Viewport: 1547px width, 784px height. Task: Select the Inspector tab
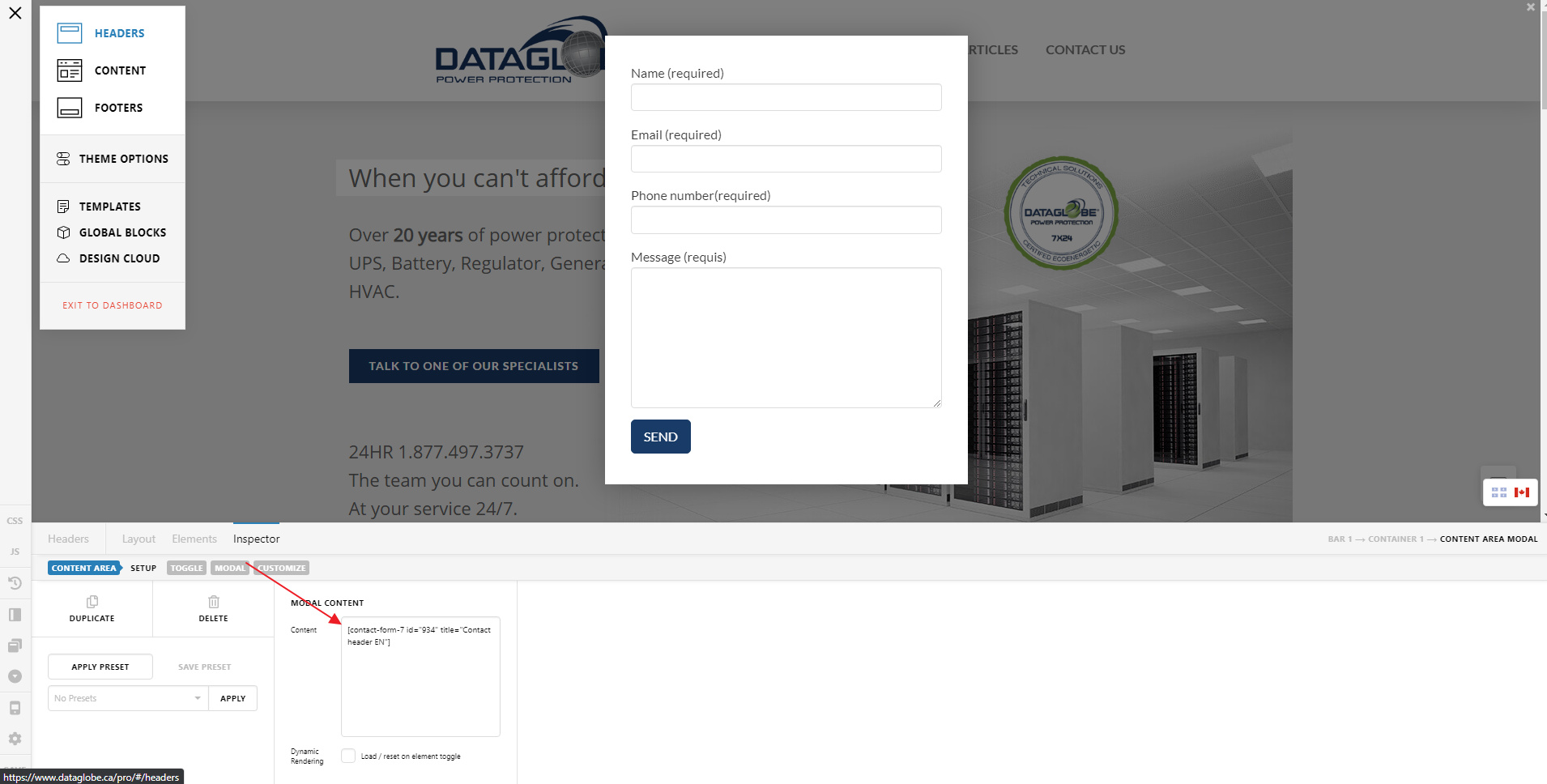(257, 539)
